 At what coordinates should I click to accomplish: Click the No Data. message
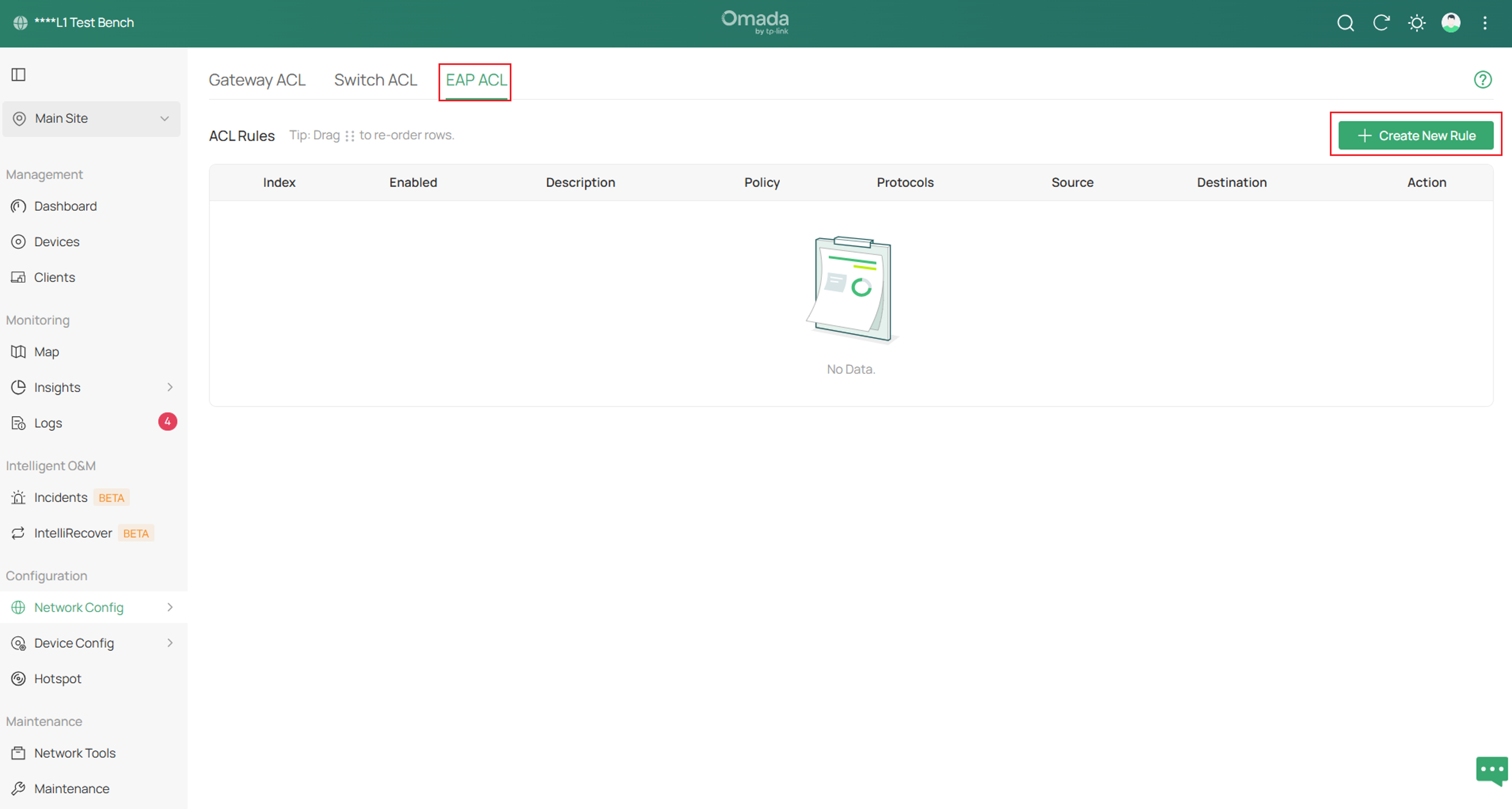pos(850,370)
